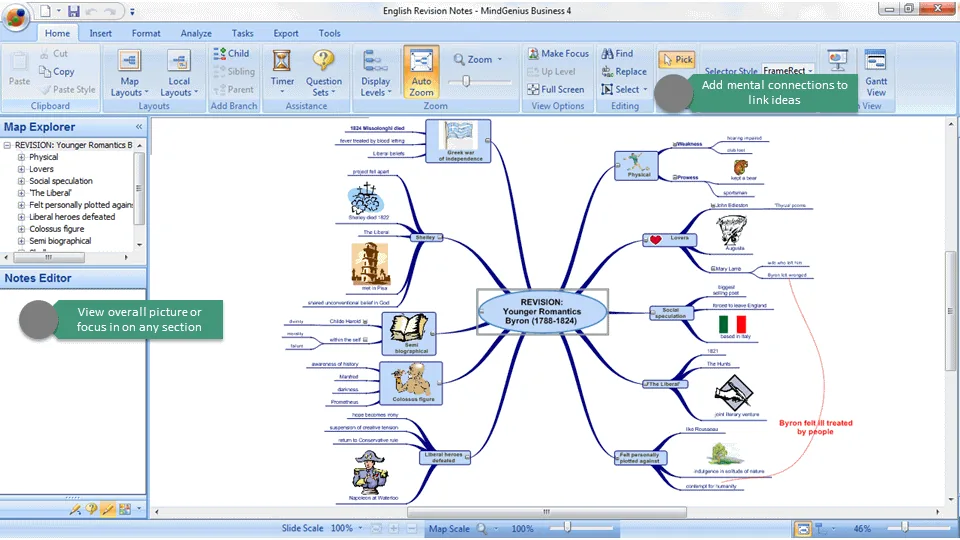Viewport: 960px width, 540px height.
Task: Open the Analyze ribbon tab
Action: click(x=196, y=33)
